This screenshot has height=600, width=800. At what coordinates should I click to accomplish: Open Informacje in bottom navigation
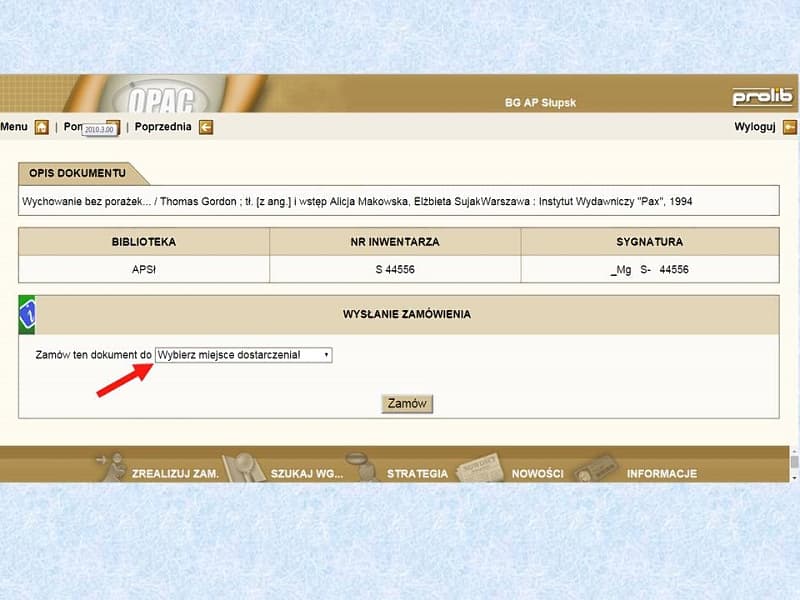tap(661, 473)
